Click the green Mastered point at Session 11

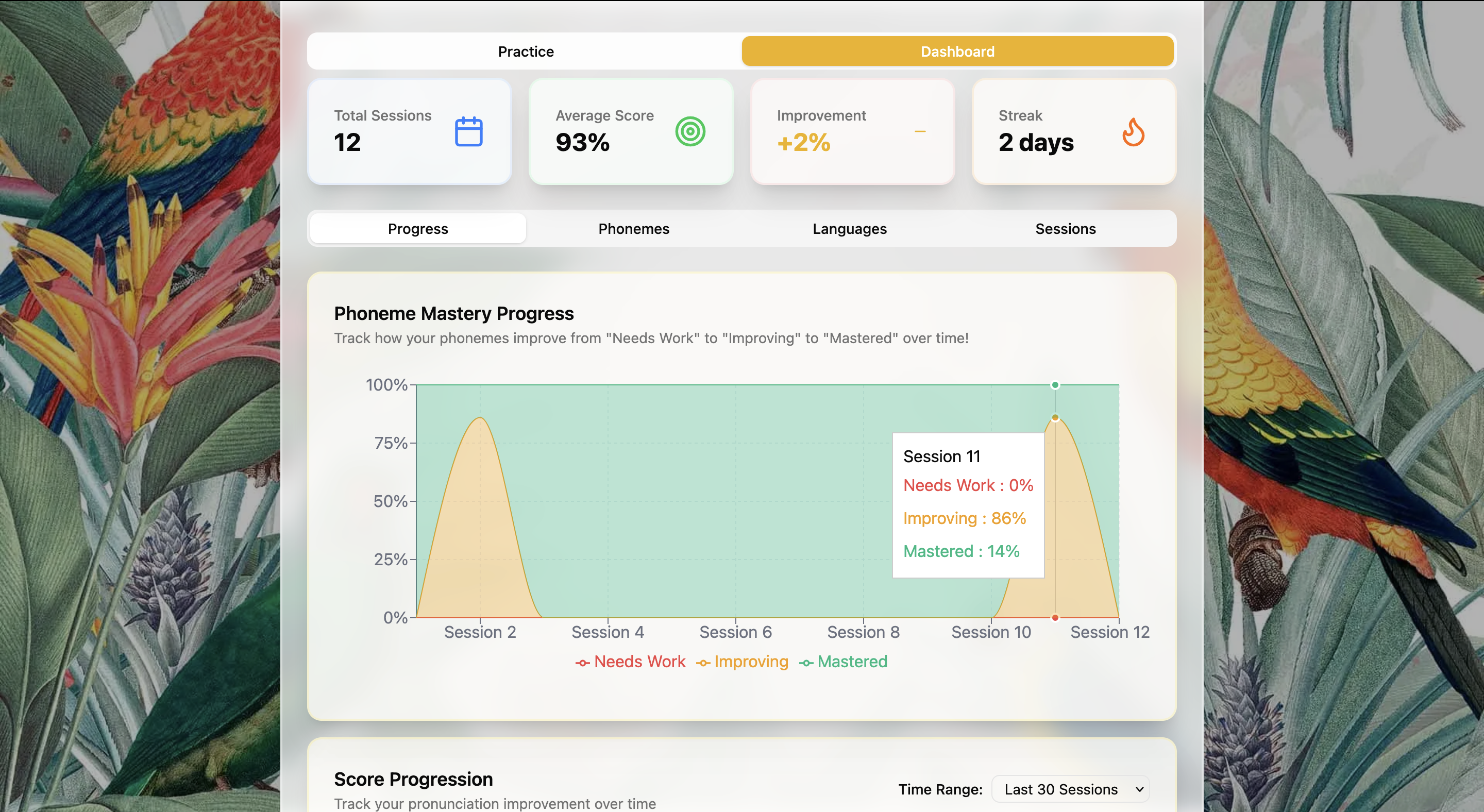click(1055, 385)
